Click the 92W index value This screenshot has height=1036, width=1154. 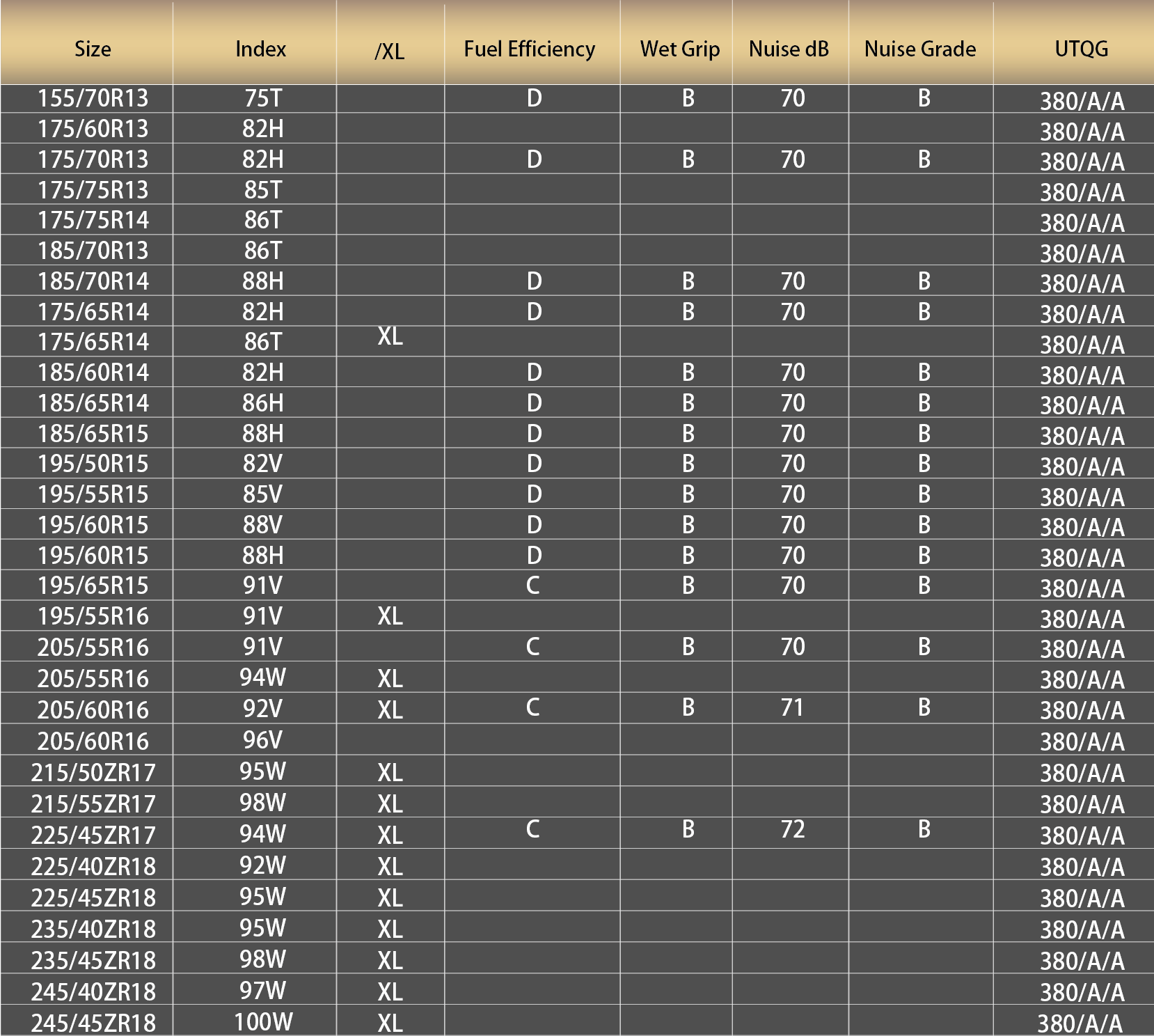point(263,865)
